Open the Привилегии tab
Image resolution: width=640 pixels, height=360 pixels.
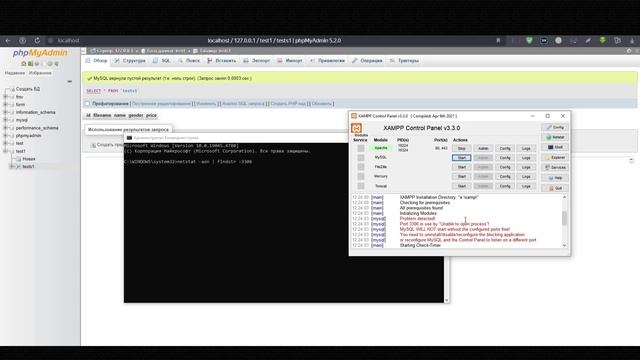click(327, 60)
